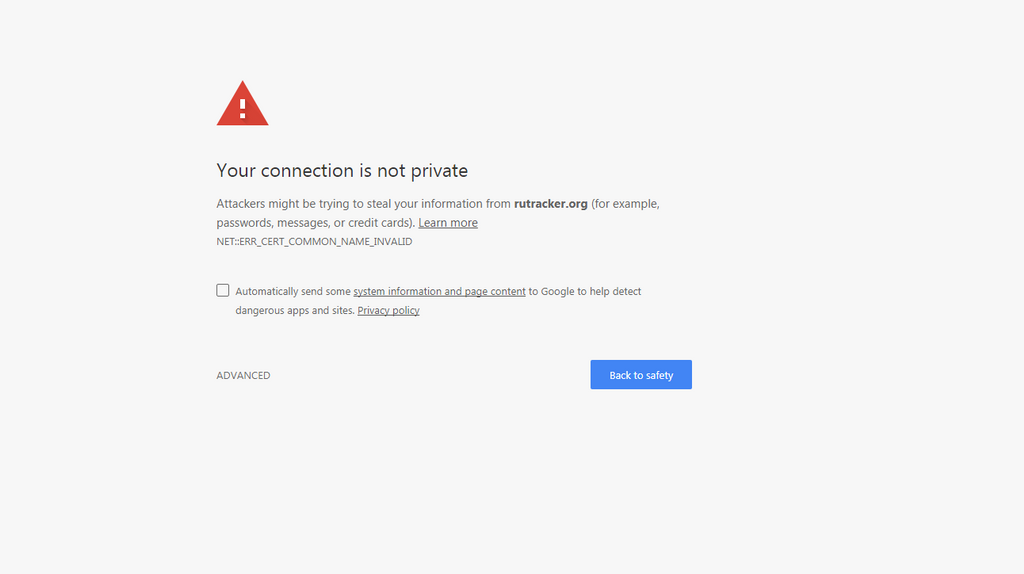Screen dimensions: 1024x574
Task: Click the Back to safety button
Action: tap(641, 375)
